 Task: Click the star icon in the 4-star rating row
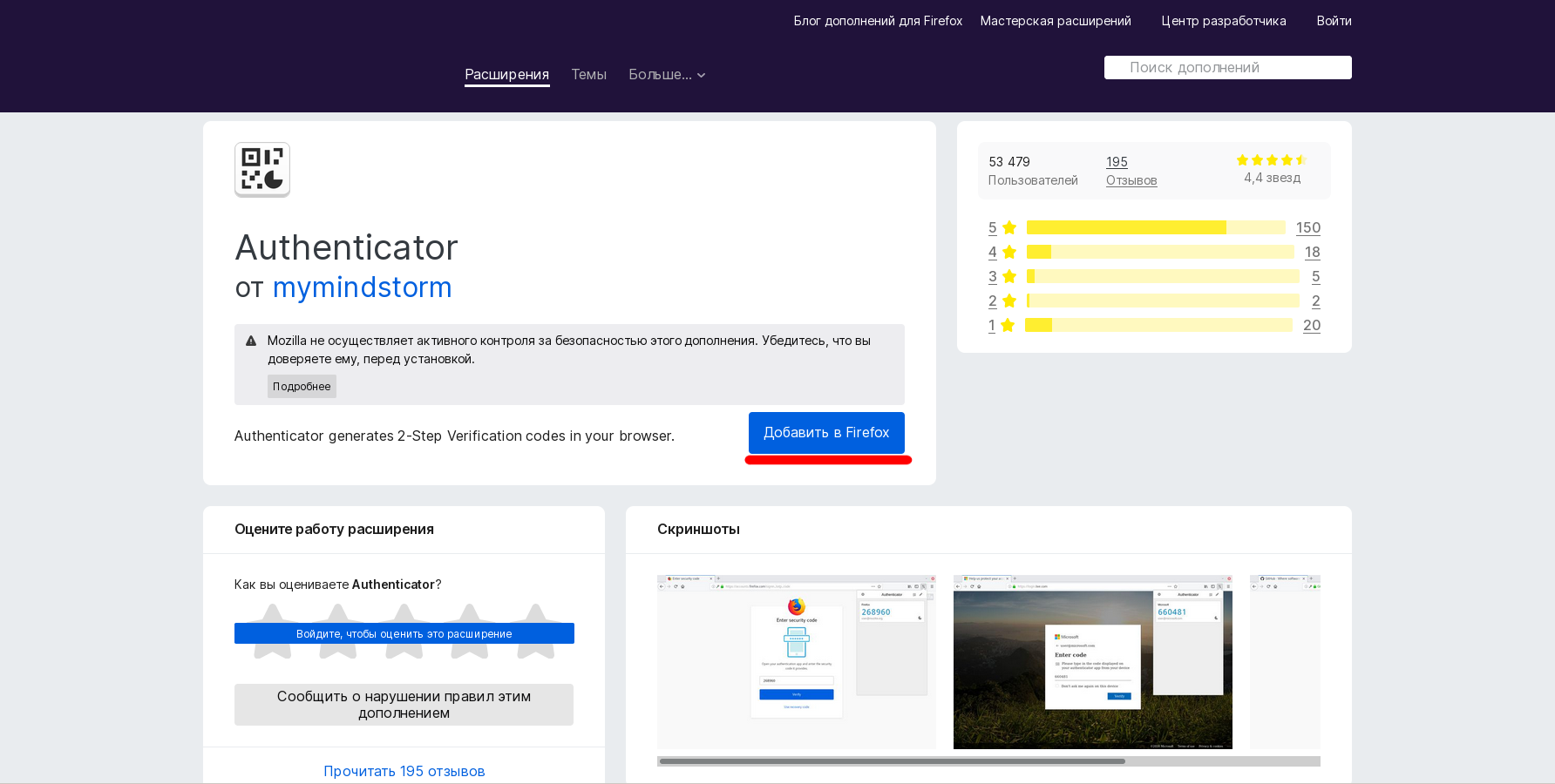click(x=1009, y=252)
